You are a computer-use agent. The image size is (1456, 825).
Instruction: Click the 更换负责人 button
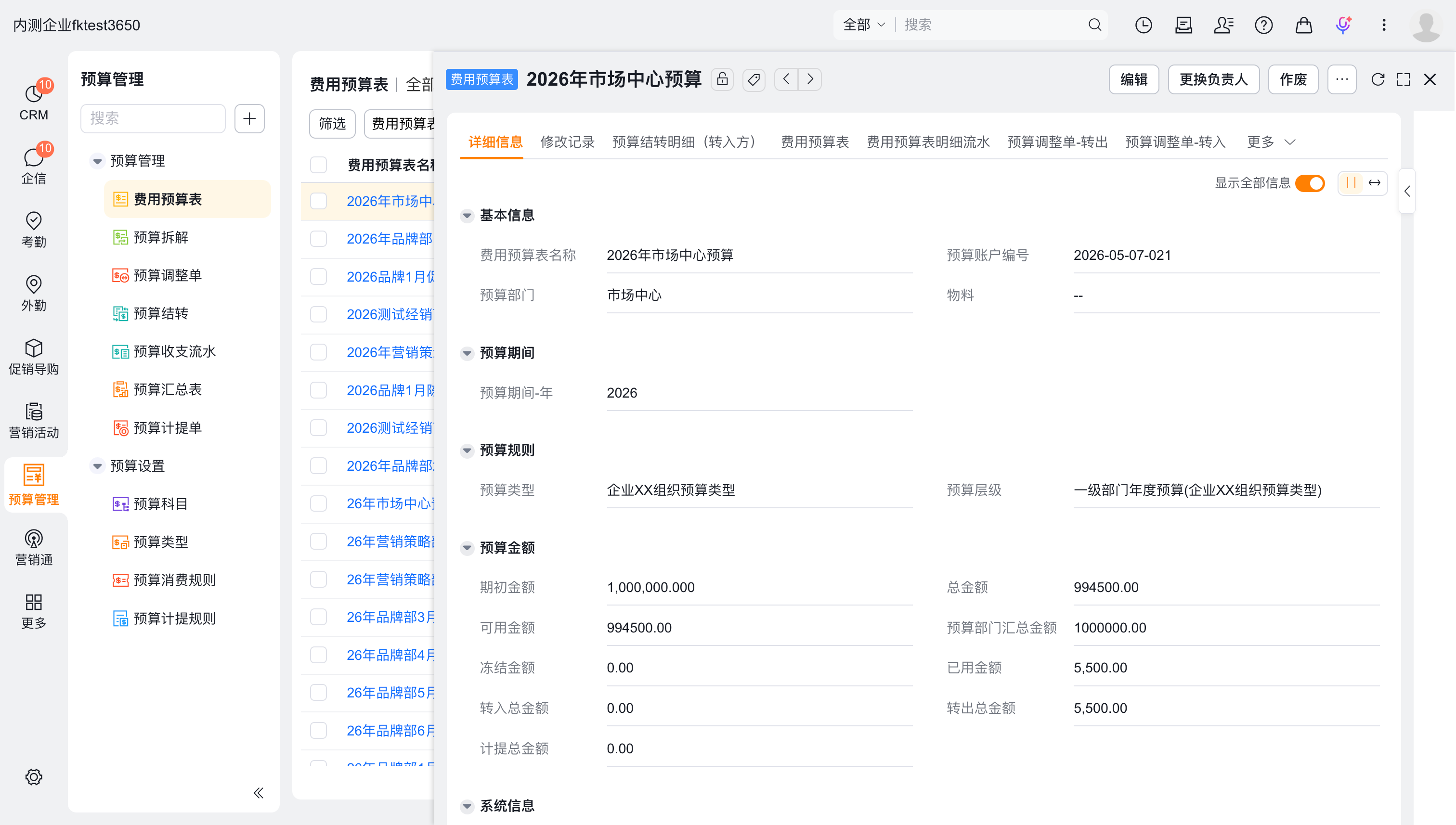tap(1213, 79)
